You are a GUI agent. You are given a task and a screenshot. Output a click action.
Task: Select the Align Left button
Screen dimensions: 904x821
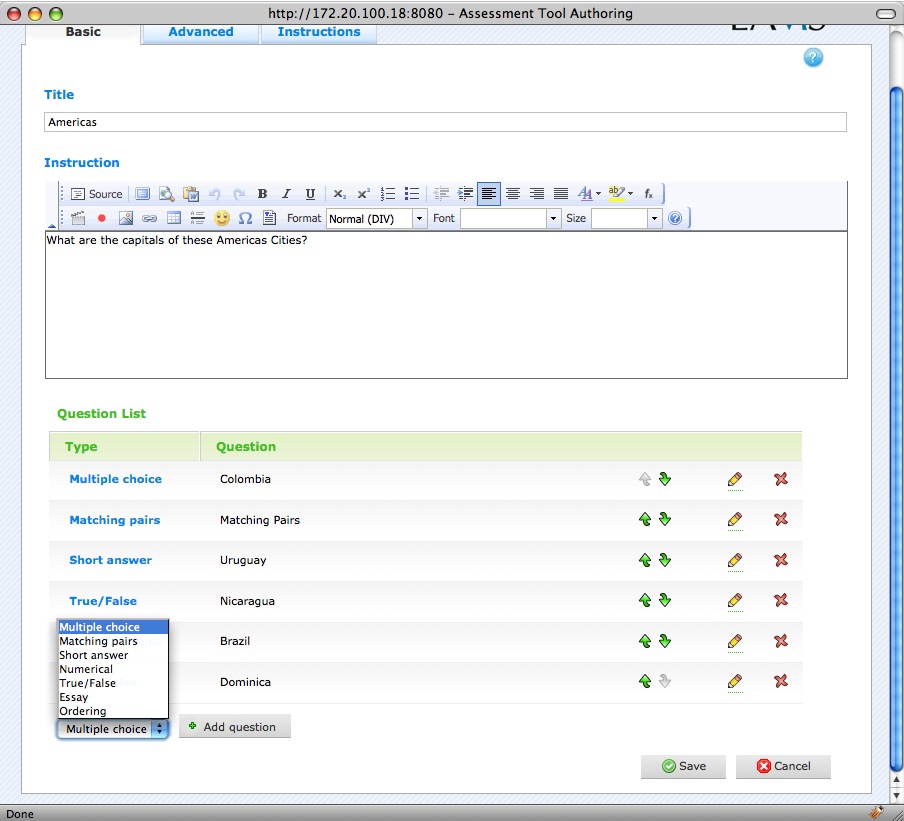(x=489, y=194)
